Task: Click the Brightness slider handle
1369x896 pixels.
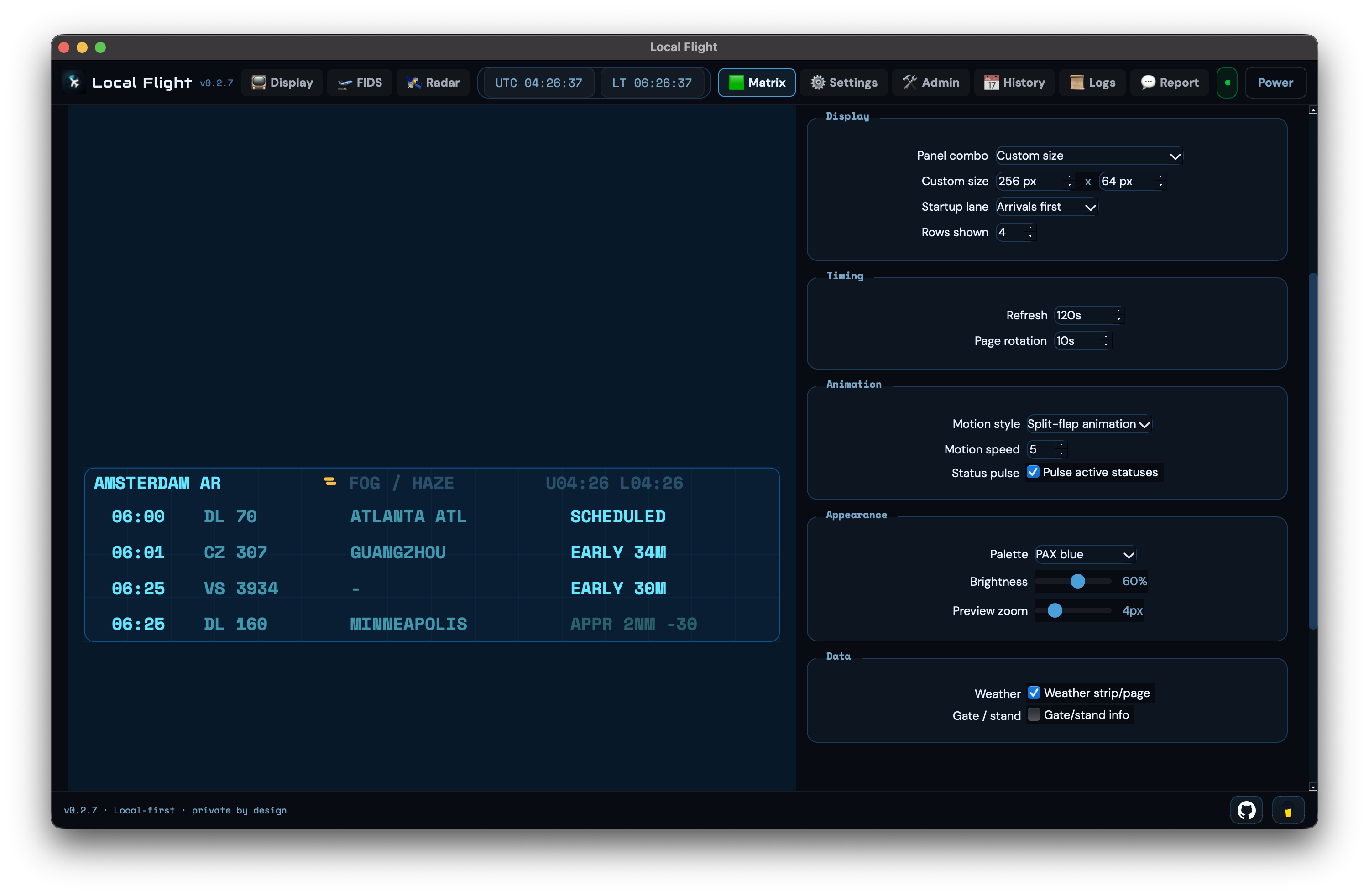Action: click(x=1077, y=581)
